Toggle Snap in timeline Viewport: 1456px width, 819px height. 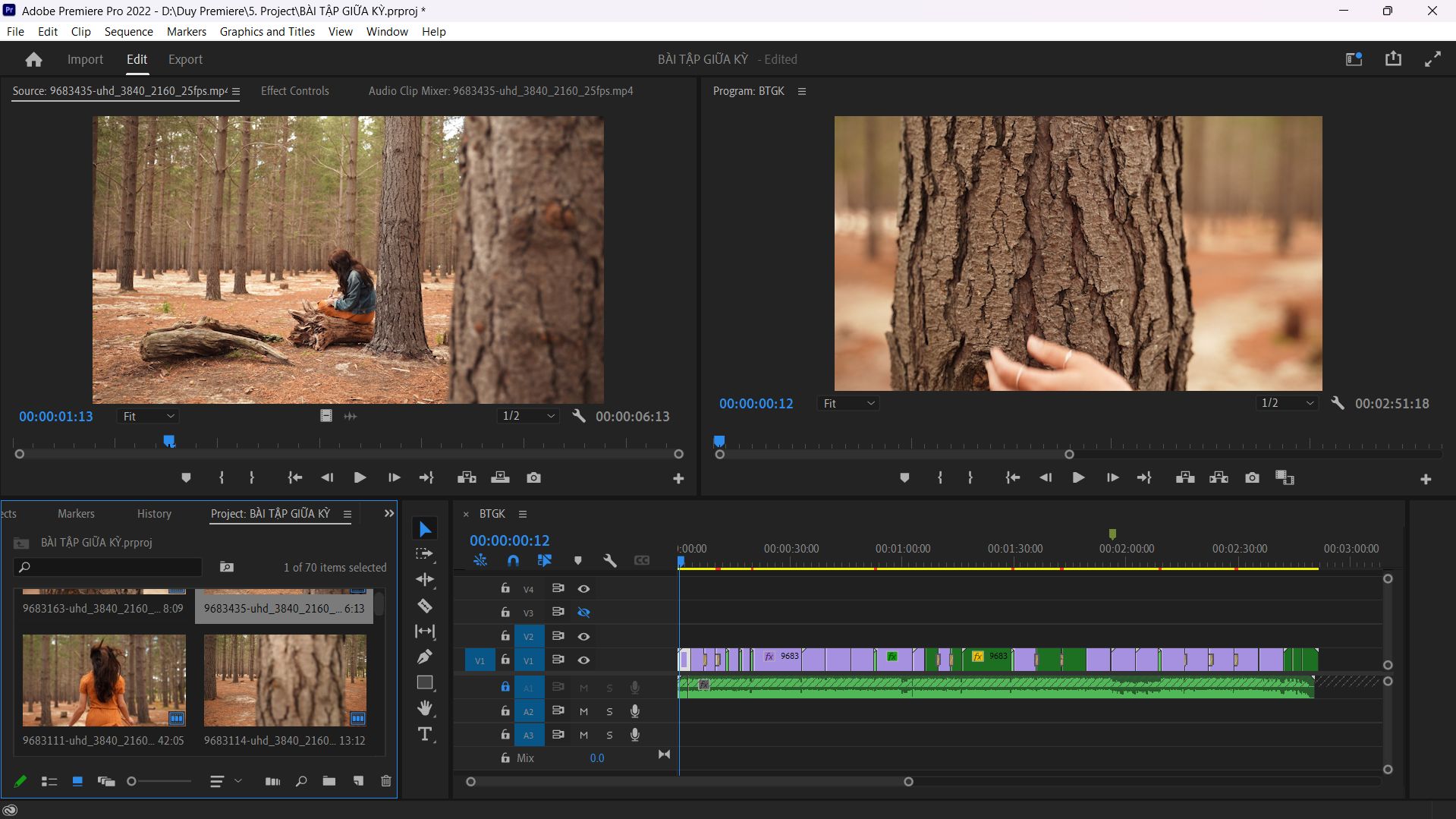pos(513,561)
